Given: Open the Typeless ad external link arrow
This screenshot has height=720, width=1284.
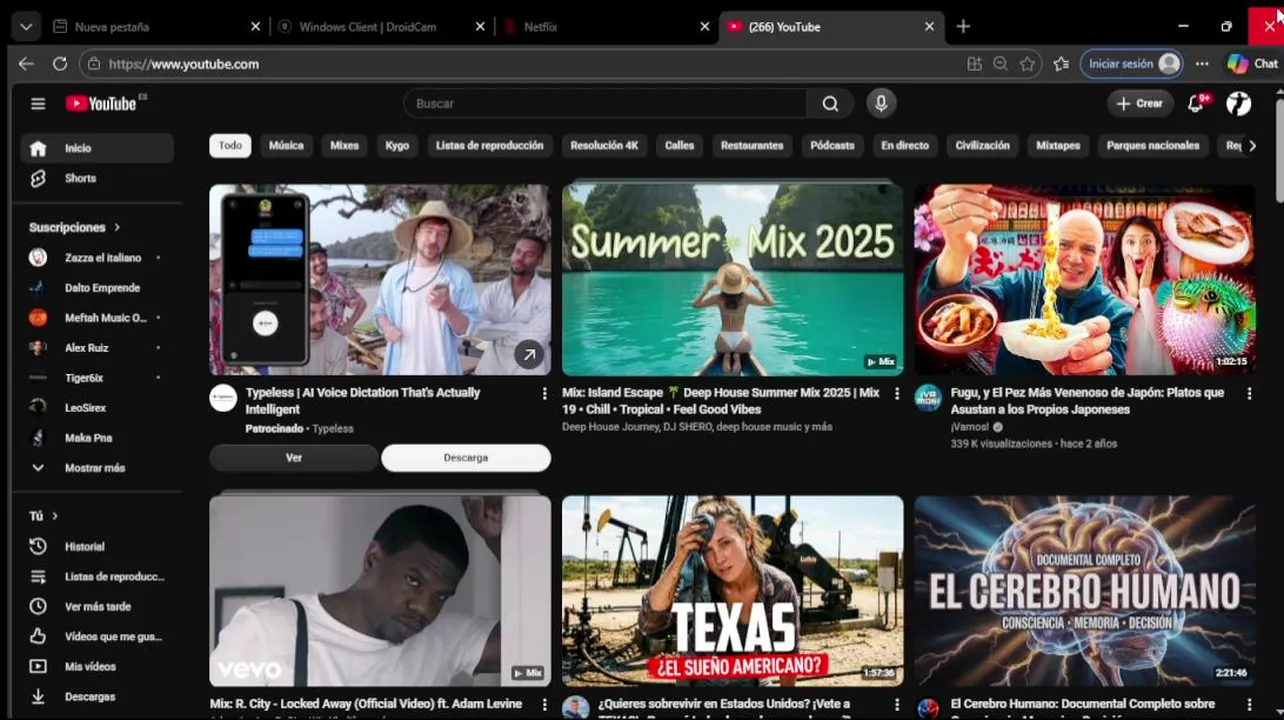Looking at the screenshot, I should (x=529, y=353).
